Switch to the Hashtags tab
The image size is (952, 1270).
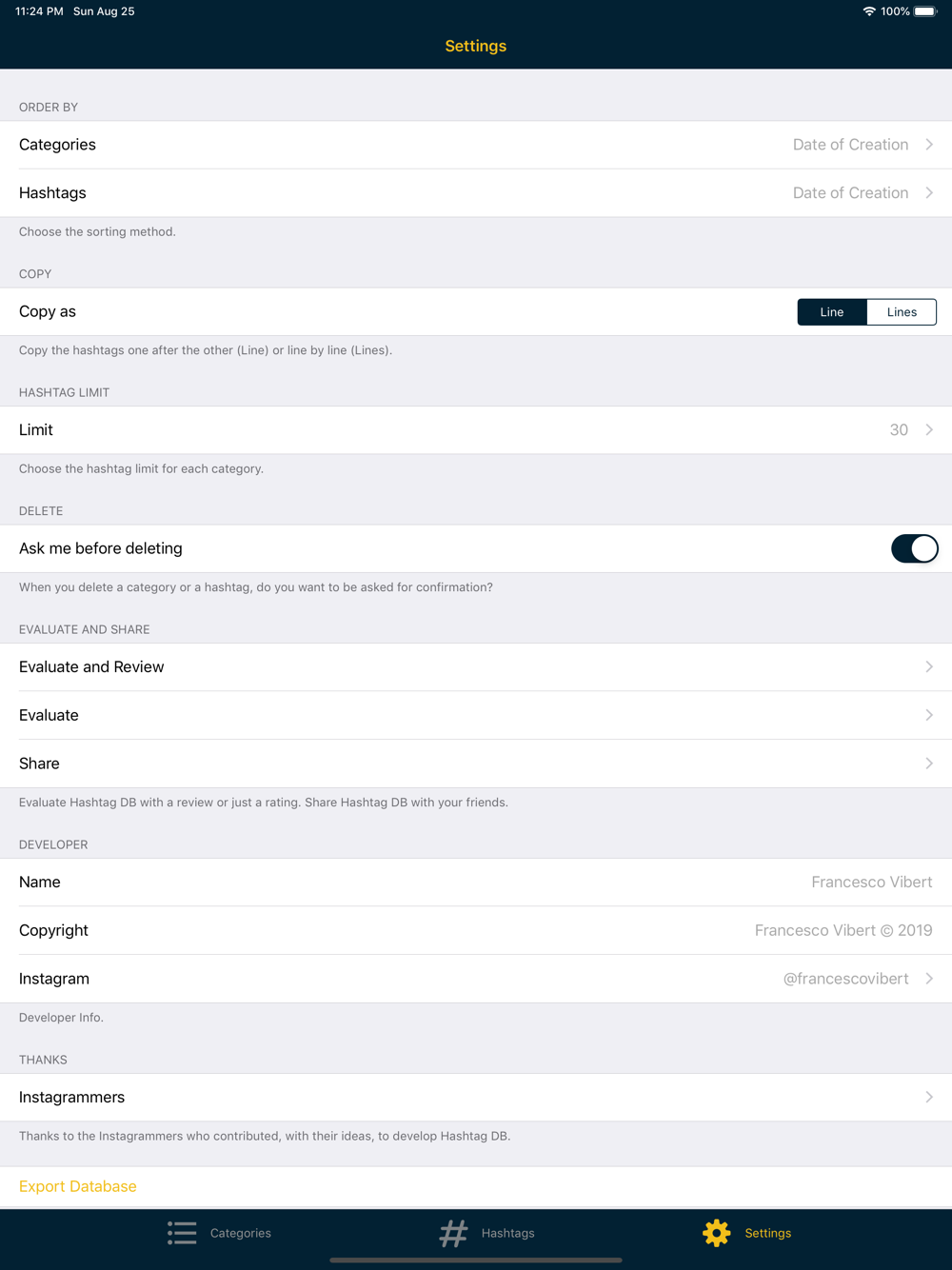click(487, 1233)
